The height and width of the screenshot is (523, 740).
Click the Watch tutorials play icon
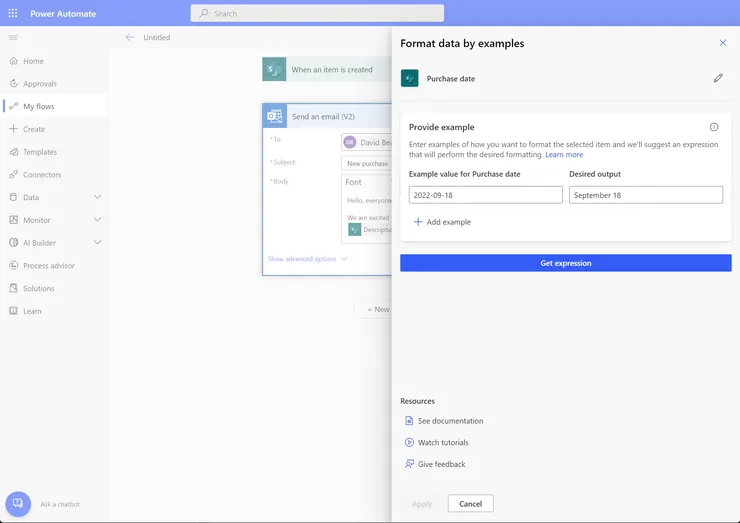point(409,442)
